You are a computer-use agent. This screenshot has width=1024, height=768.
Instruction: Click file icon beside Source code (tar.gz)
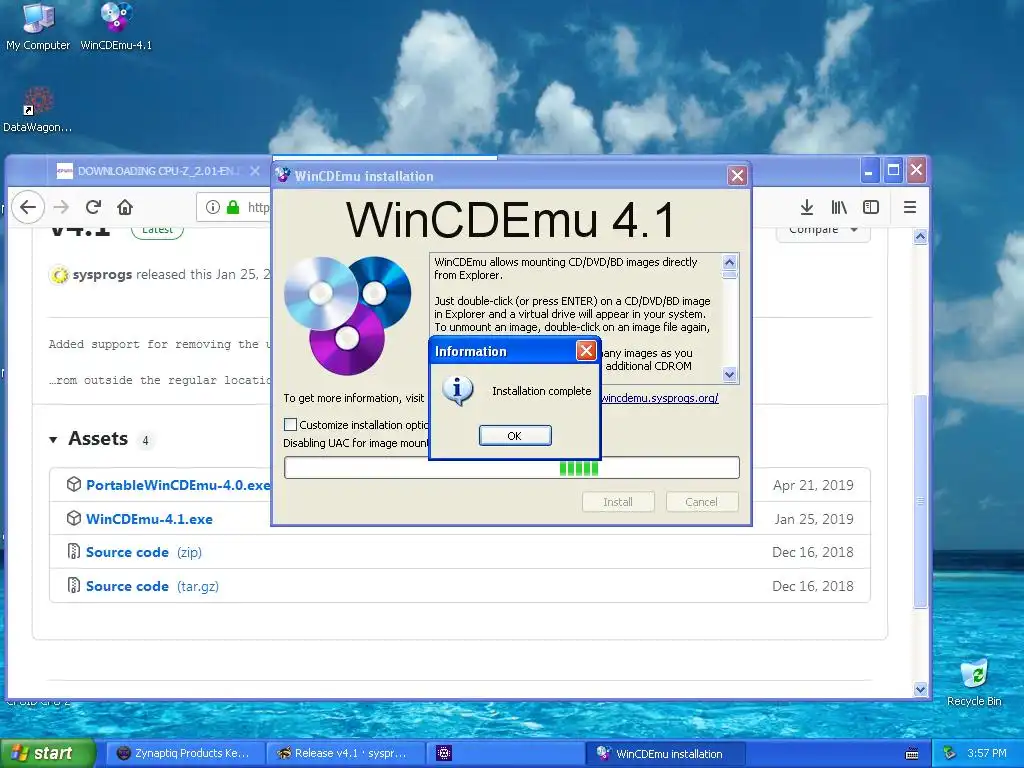[x=74, y=585]
